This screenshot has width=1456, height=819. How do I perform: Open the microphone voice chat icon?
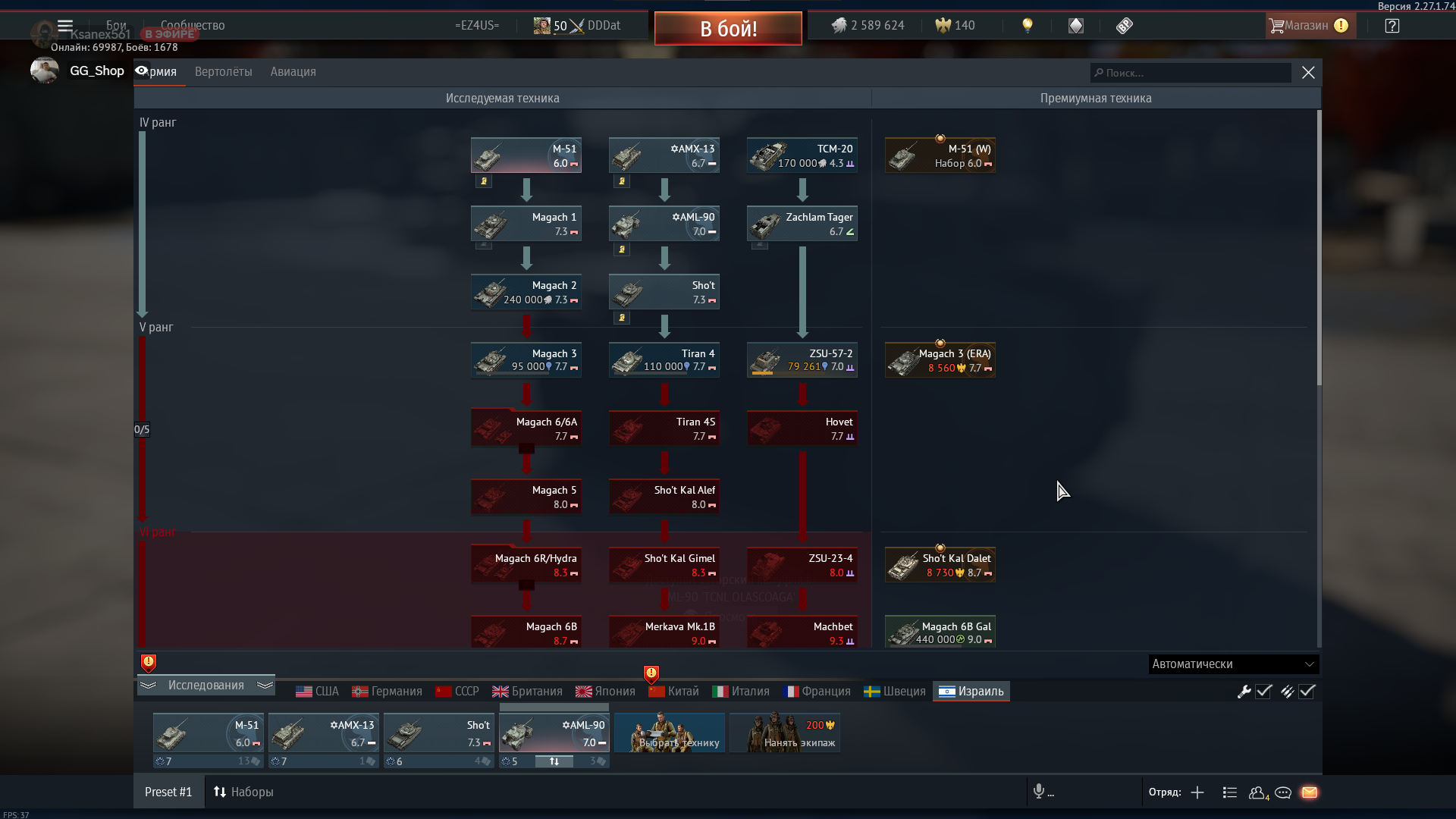tap(1039, 792)
